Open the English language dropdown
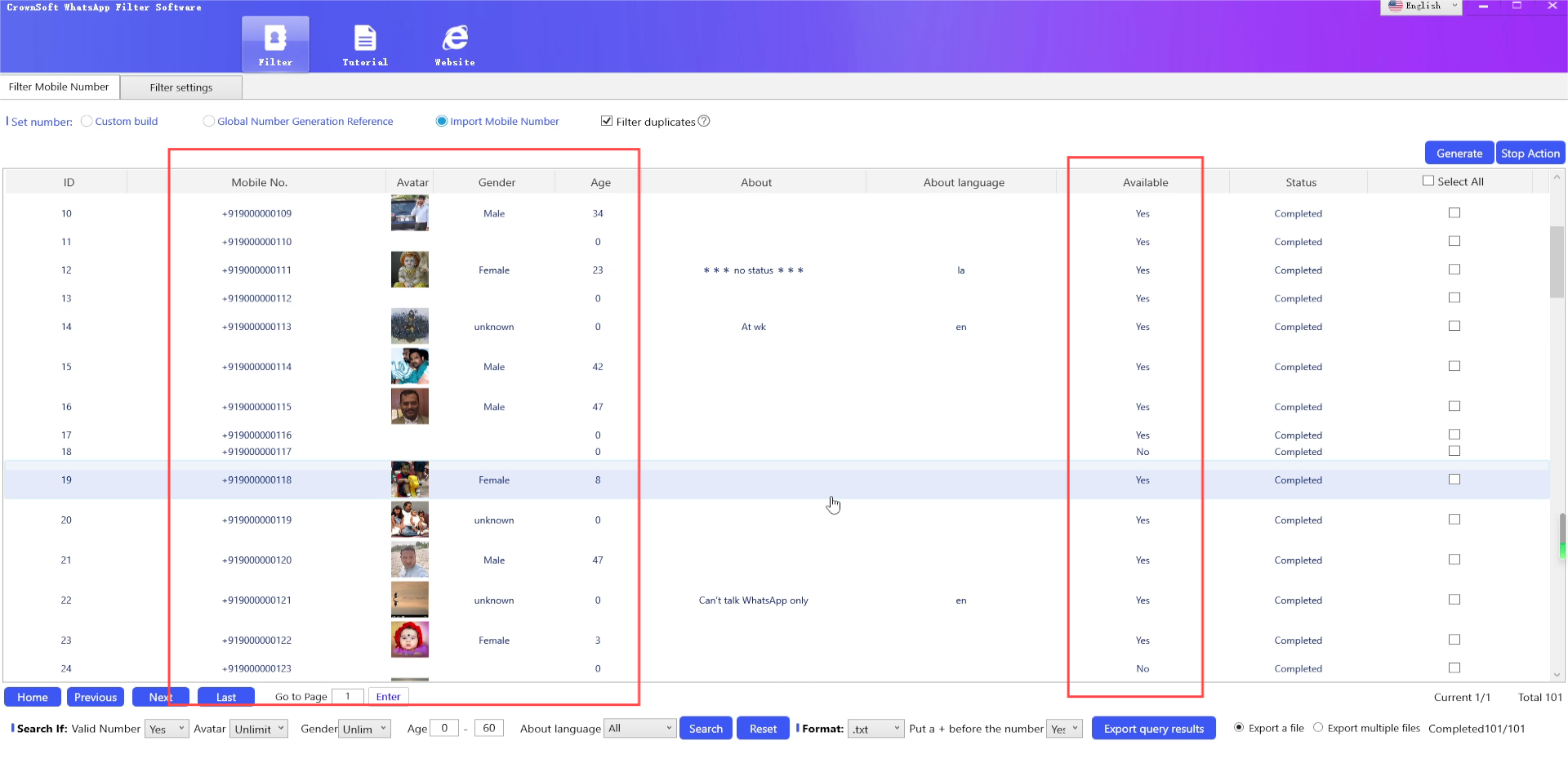The image size is (1568, 759). 1423,7
